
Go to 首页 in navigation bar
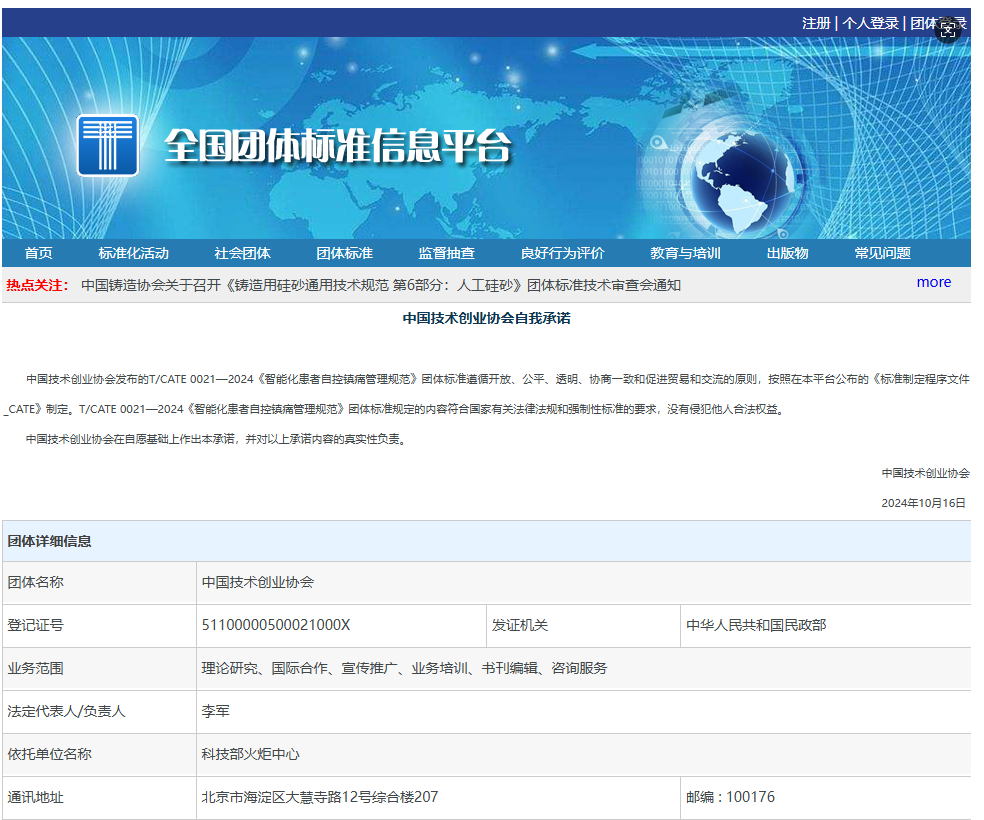pyautogui.click(x=38, y=253)
